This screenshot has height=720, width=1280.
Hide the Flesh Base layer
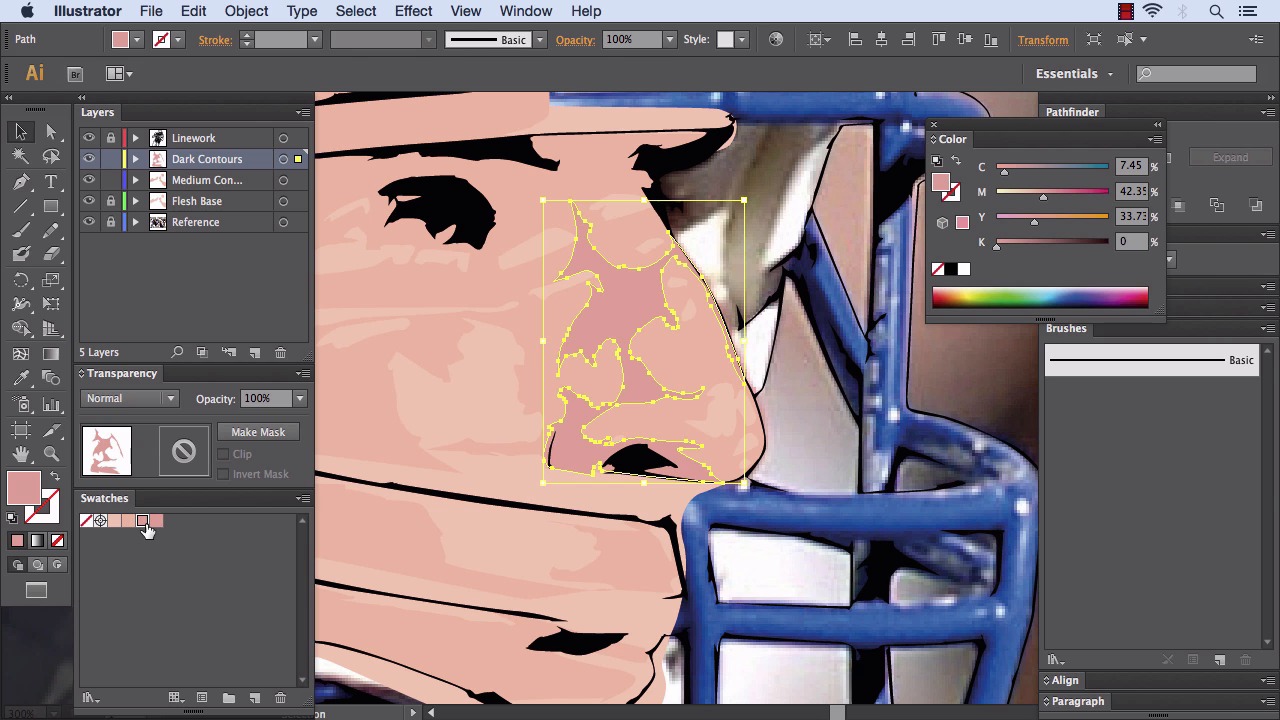[89, 201]
